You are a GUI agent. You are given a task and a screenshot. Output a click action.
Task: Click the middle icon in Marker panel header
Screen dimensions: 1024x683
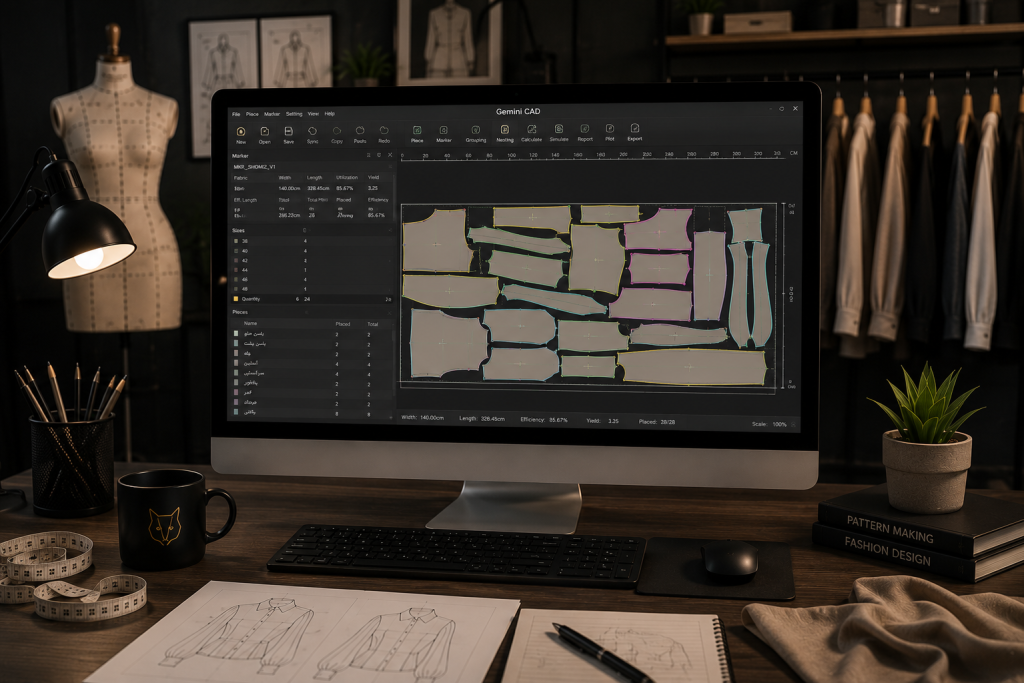(379, 155)
